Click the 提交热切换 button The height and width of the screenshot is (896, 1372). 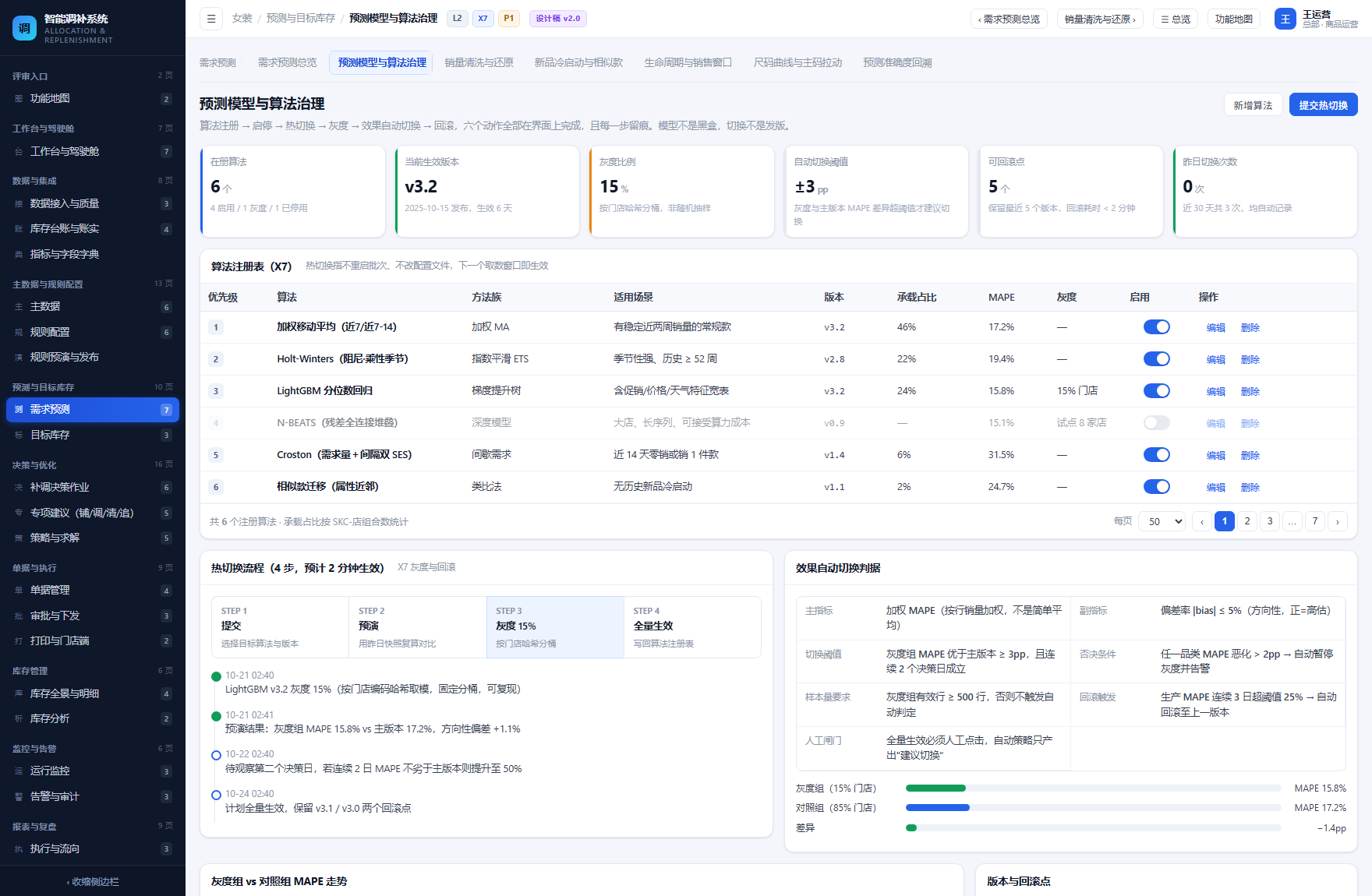[1323, 105]
